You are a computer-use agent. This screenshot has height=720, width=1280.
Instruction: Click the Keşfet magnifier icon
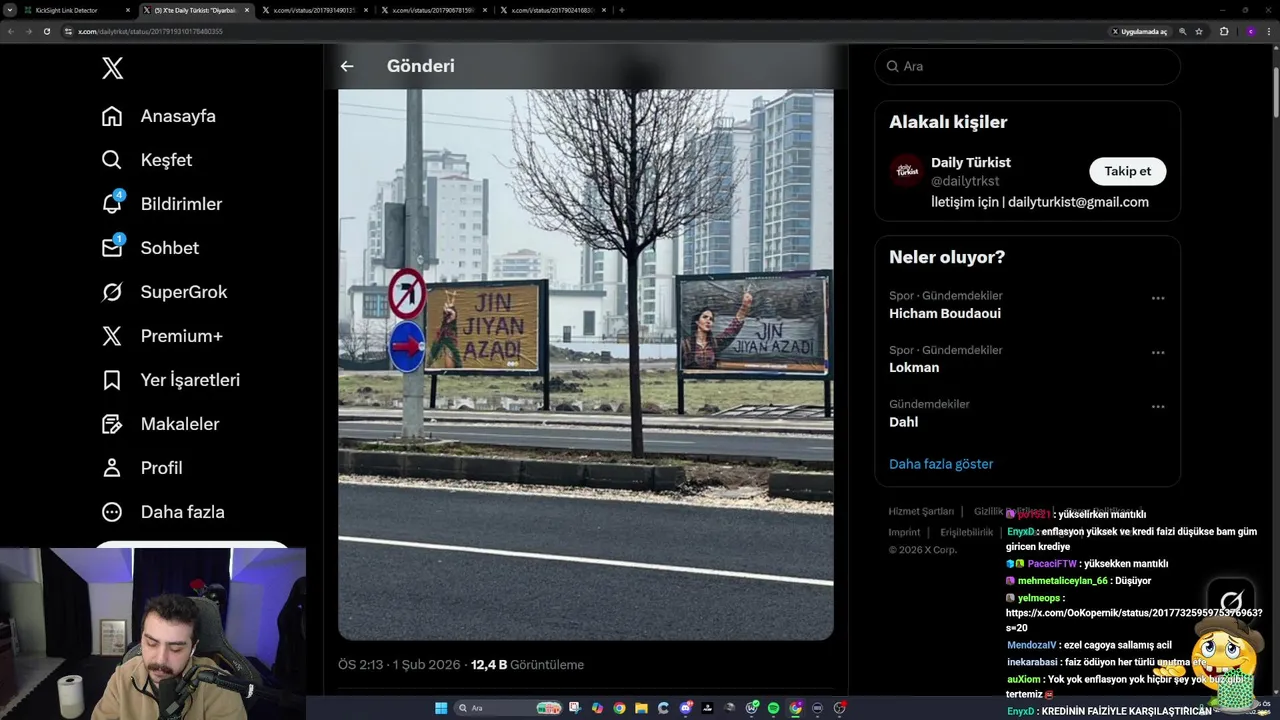112,160
